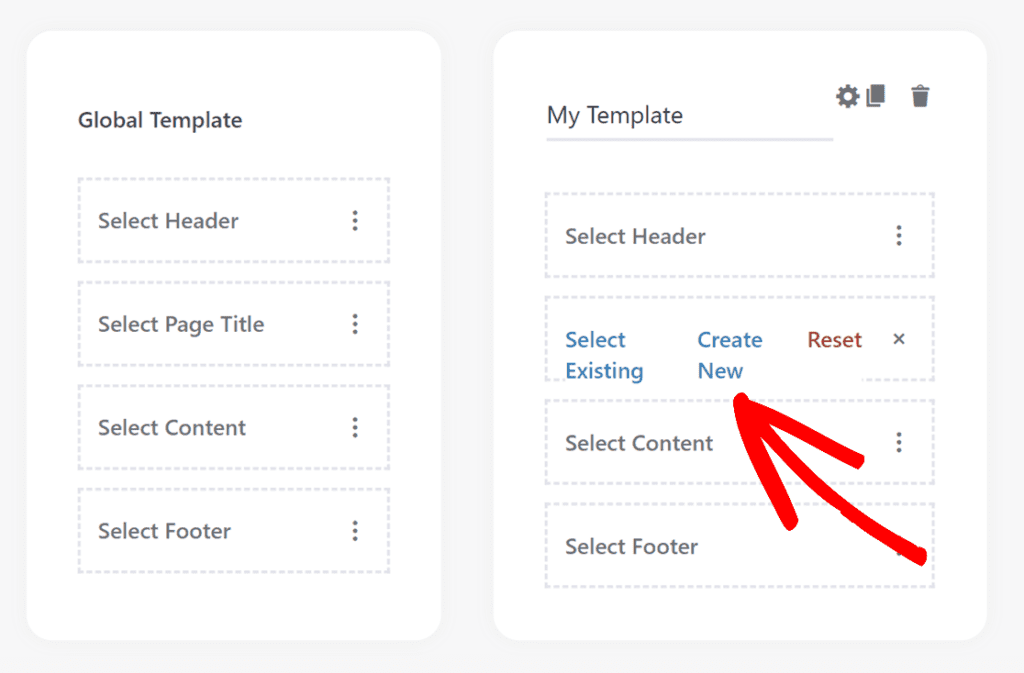Close the slot options with × icon
This screenshot has width=1024, height=673.
899,339
